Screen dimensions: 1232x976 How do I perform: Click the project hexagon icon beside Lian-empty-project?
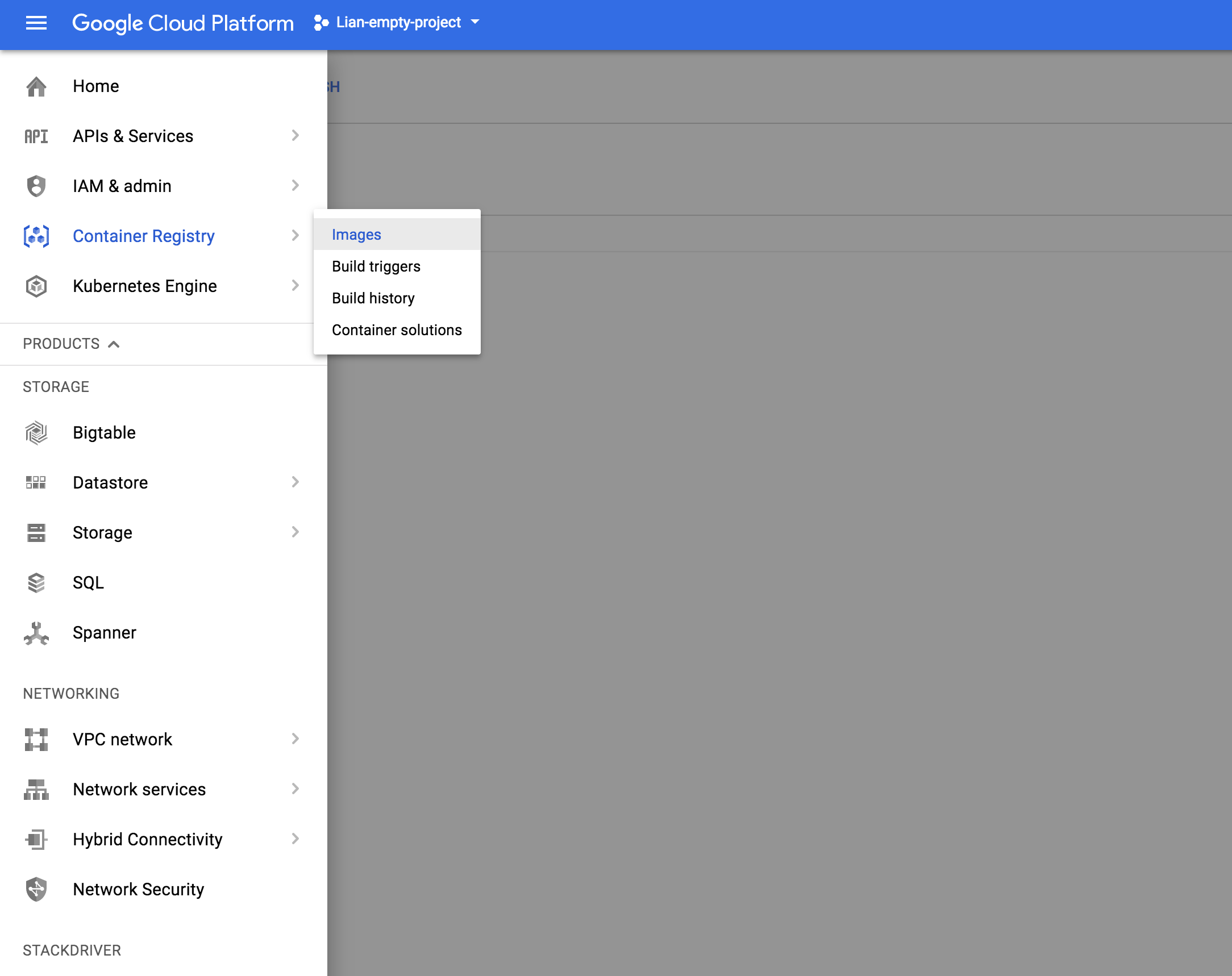pyautogui.click(x=321, y=23)
